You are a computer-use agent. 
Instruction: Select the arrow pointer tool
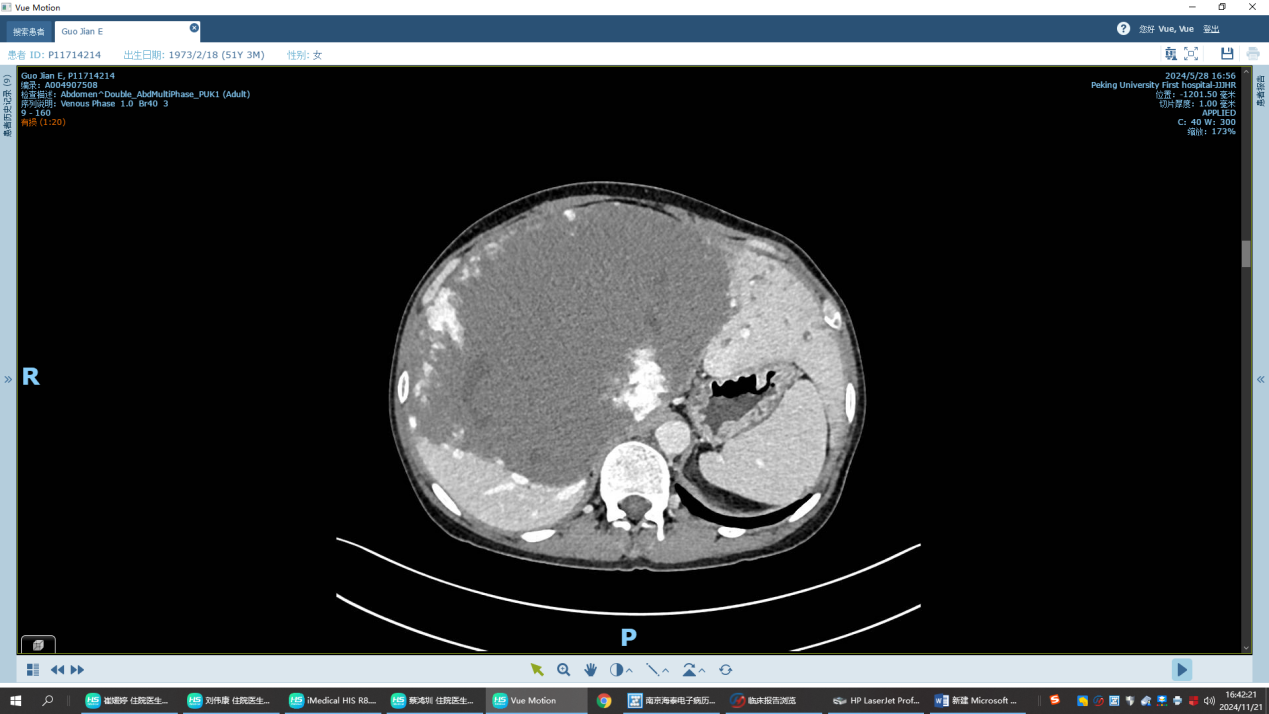pyautogui.click(x=537, y=670)
